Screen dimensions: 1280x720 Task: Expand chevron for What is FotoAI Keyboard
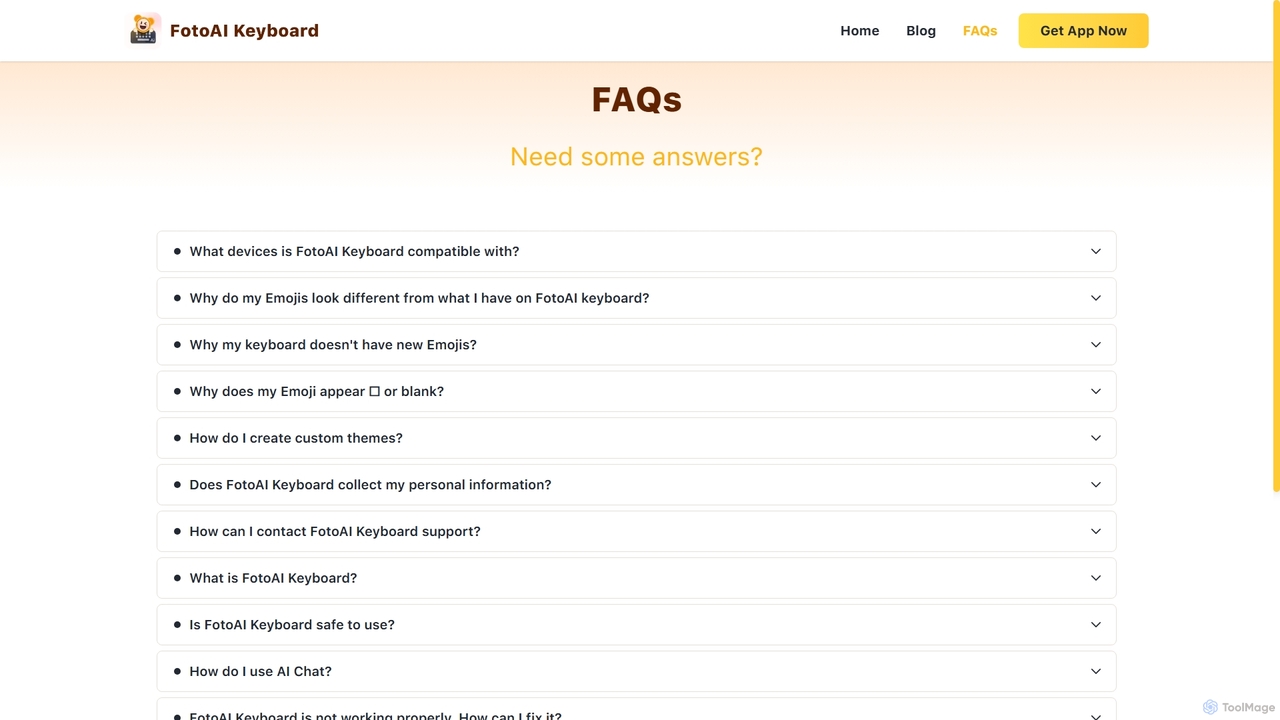1096,578
